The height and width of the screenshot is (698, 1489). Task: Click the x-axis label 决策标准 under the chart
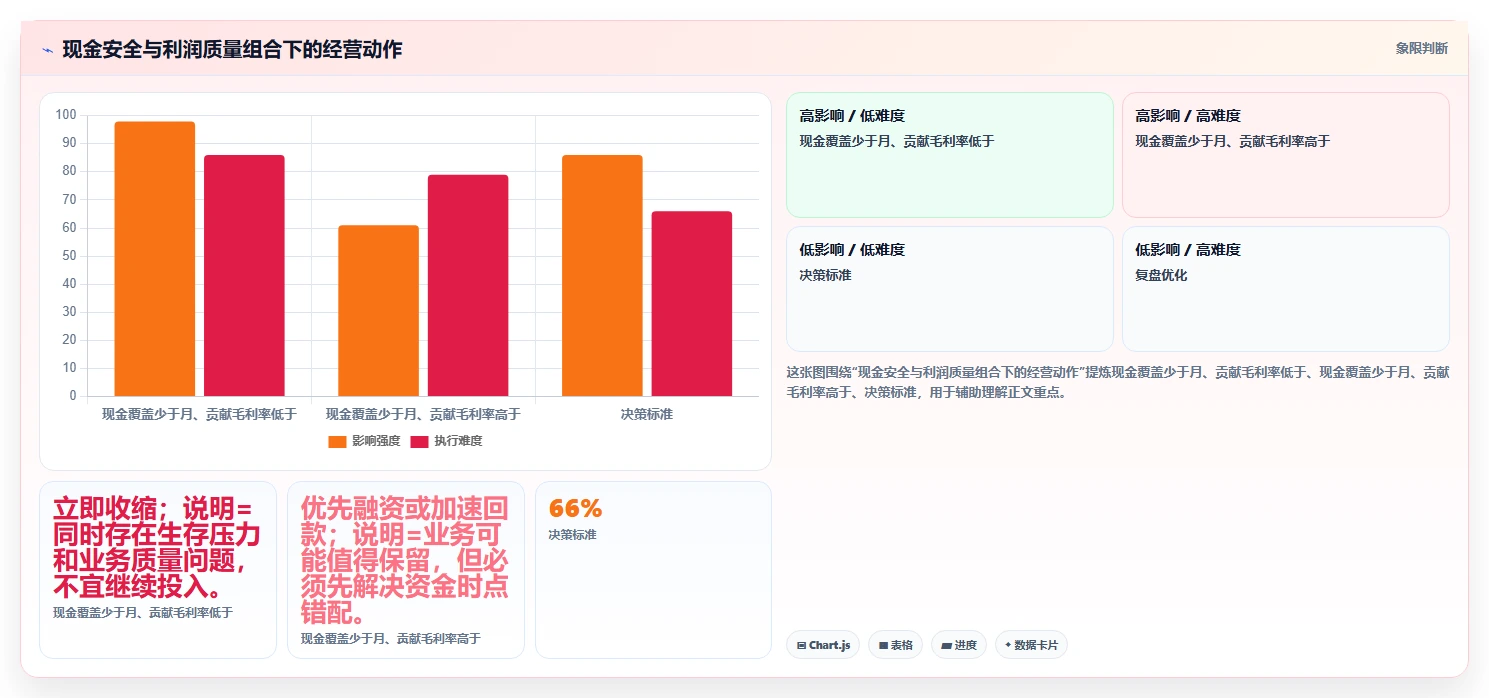(x=647, y=414)
